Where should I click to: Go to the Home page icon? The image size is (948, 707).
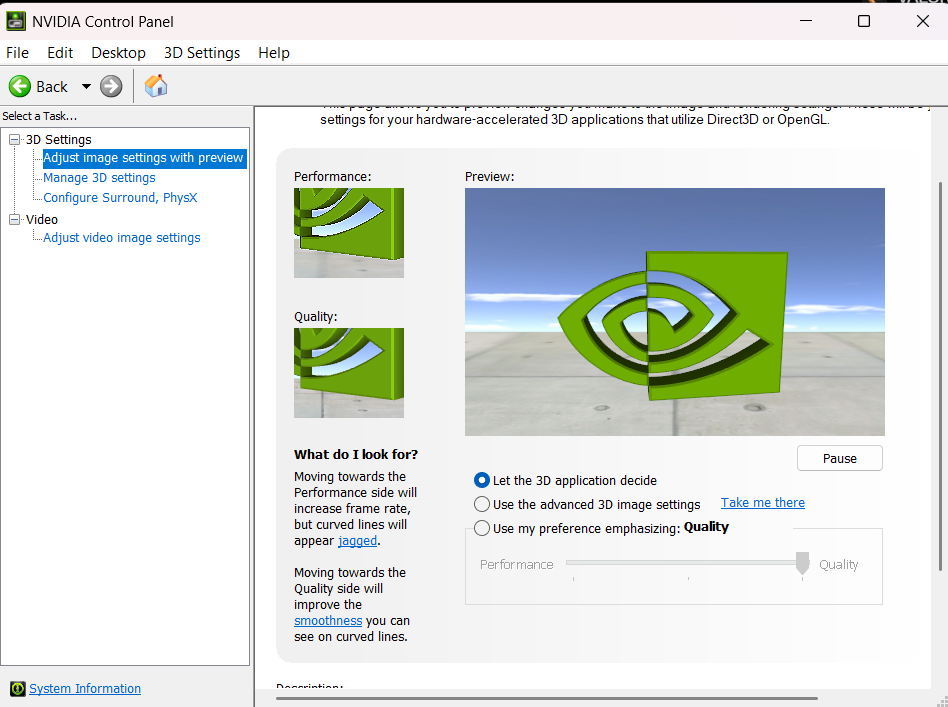point(156,86)
